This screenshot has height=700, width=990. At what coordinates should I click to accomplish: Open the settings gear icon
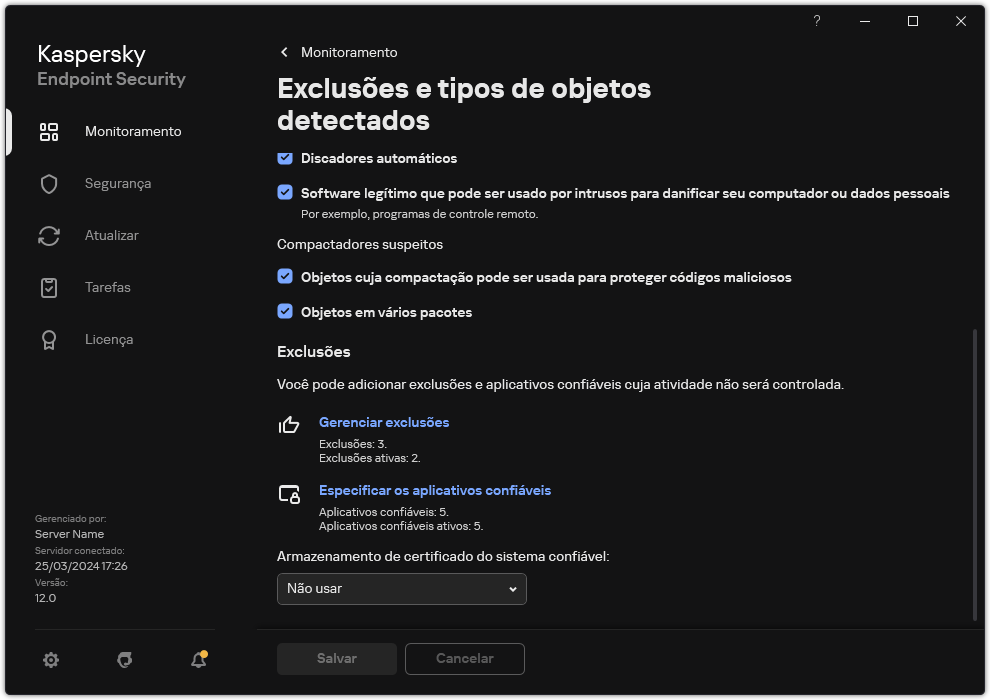(50, 660)
